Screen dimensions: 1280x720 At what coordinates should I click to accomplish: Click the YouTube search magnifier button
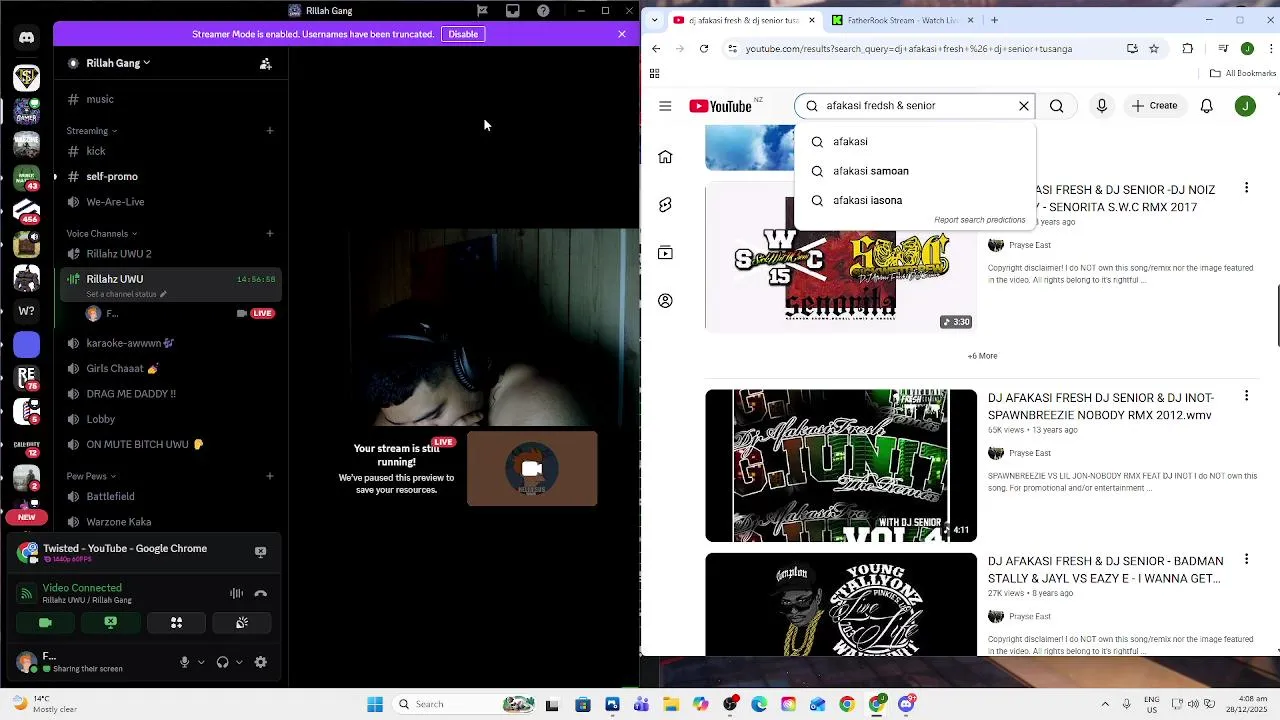(1056, 106)
